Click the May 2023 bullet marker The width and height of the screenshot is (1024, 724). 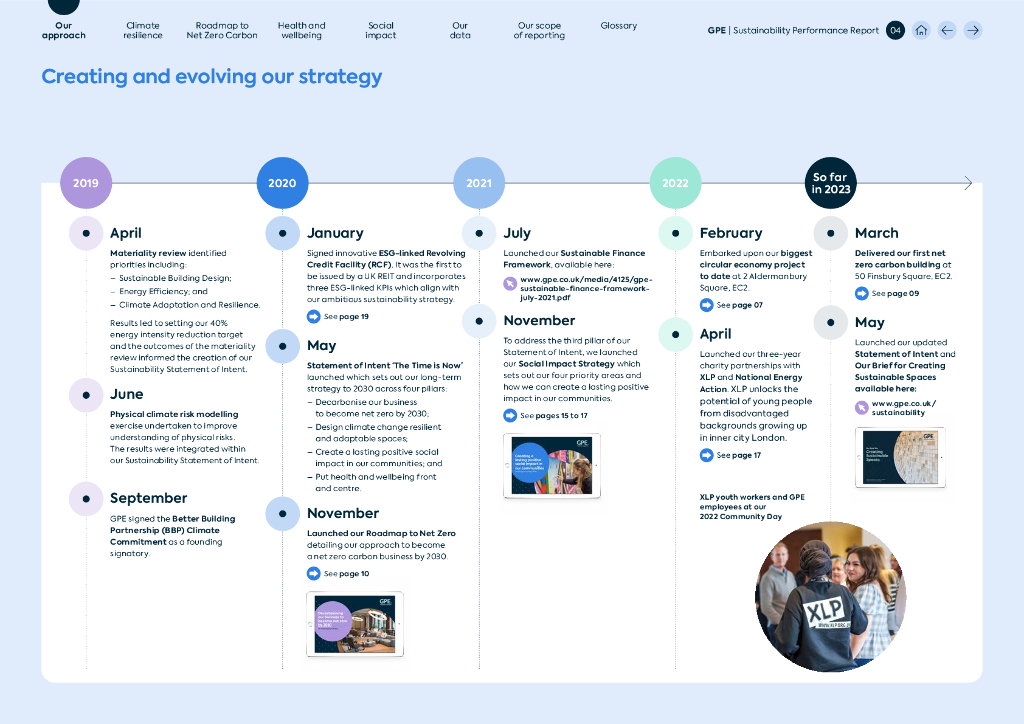tap(831, 323)
